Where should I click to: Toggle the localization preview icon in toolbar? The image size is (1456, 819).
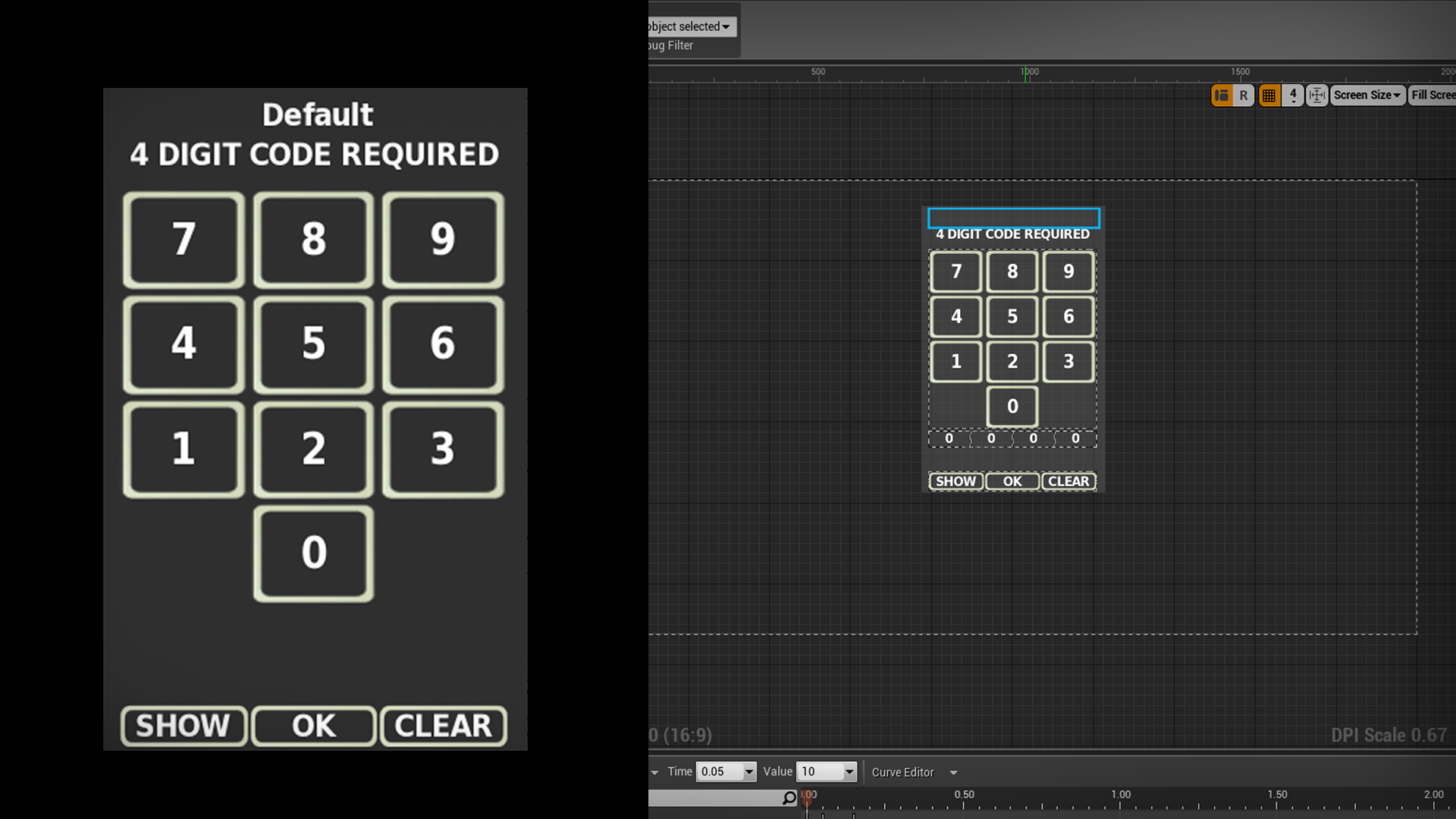tap(1221, 95)
